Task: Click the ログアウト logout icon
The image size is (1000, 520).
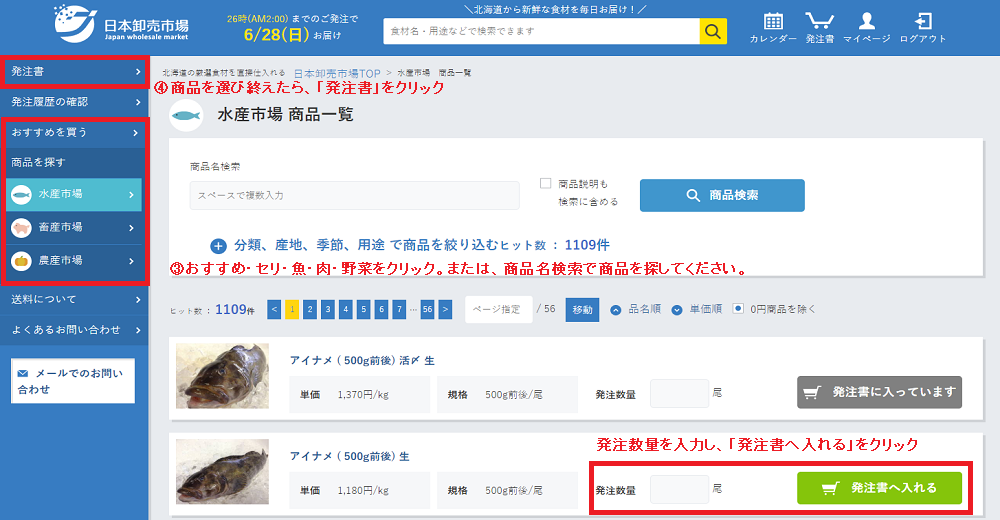Action: point(923,27)
